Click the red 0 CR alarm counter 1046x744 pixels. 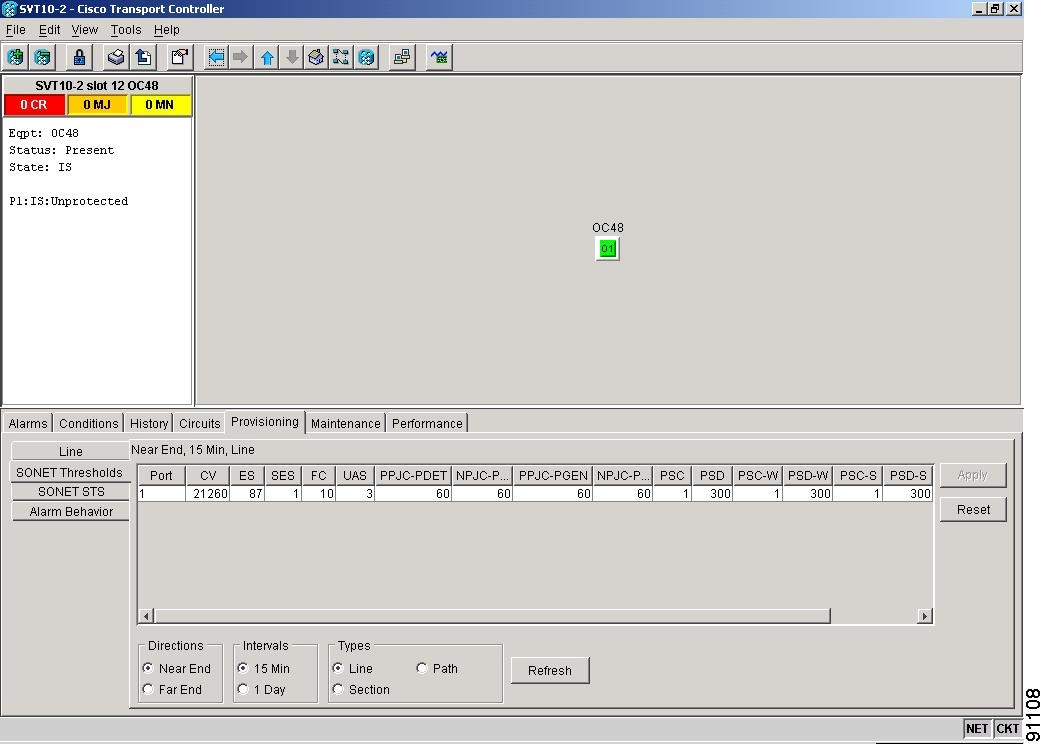tap(34, 105)
